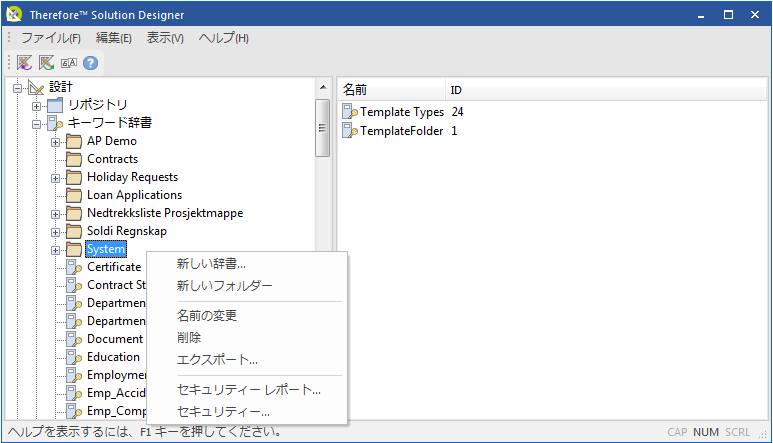Expand the AP Demo folder
The width and height of the screenshot is (773, 443).
coord(55,142)
